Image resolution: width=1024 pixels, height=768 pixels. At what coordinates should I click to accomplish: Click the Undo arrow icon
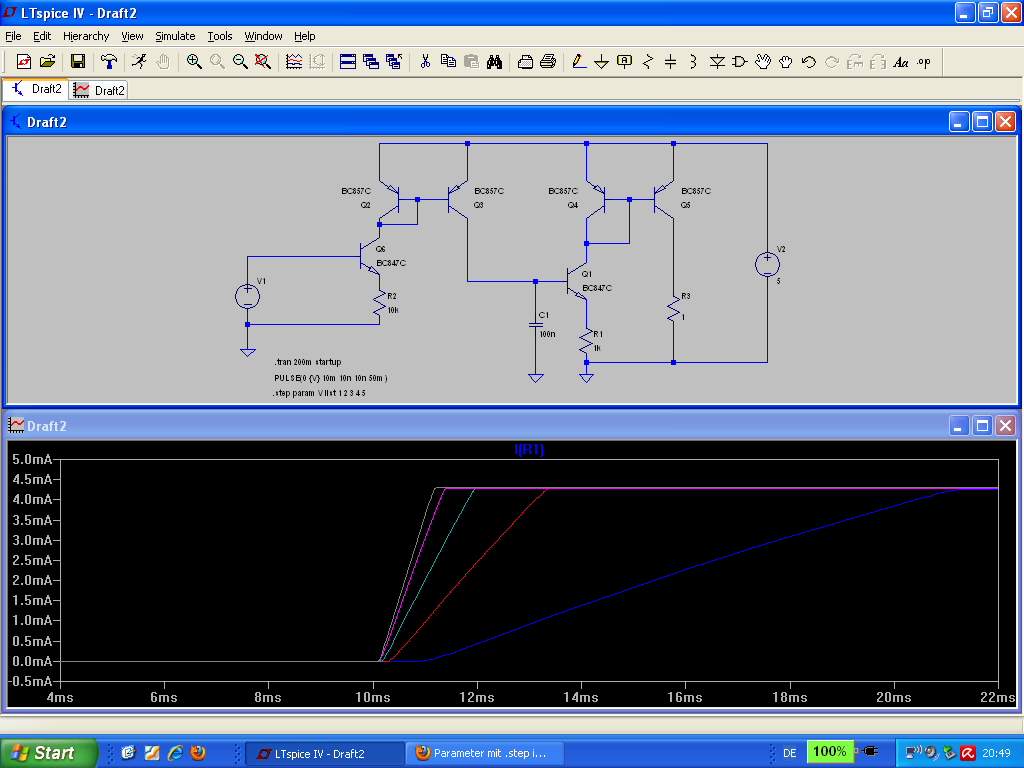coord(808,62)
